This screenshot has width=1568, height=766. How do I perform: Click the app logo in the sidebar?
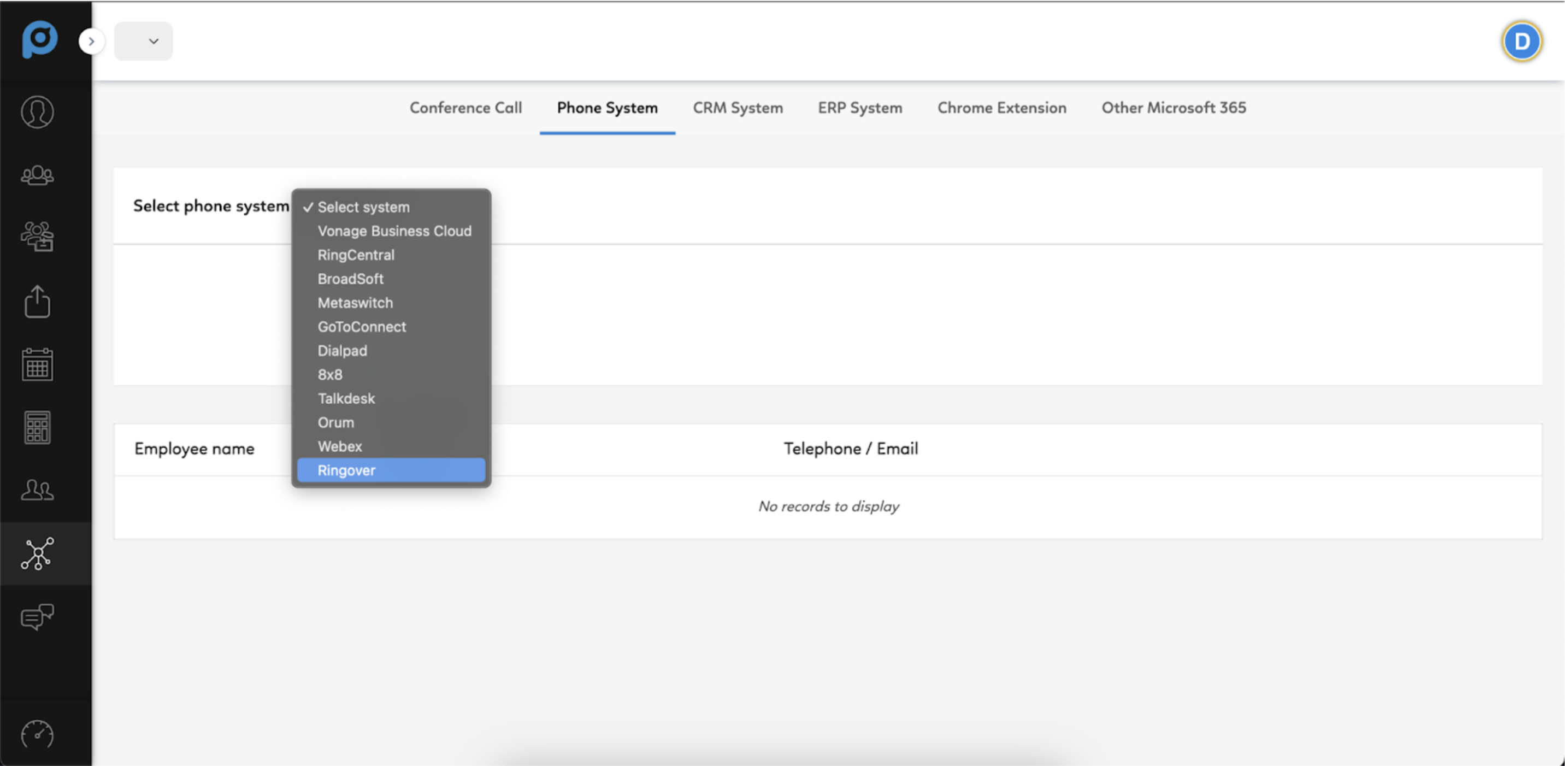(x=39, y=40)
